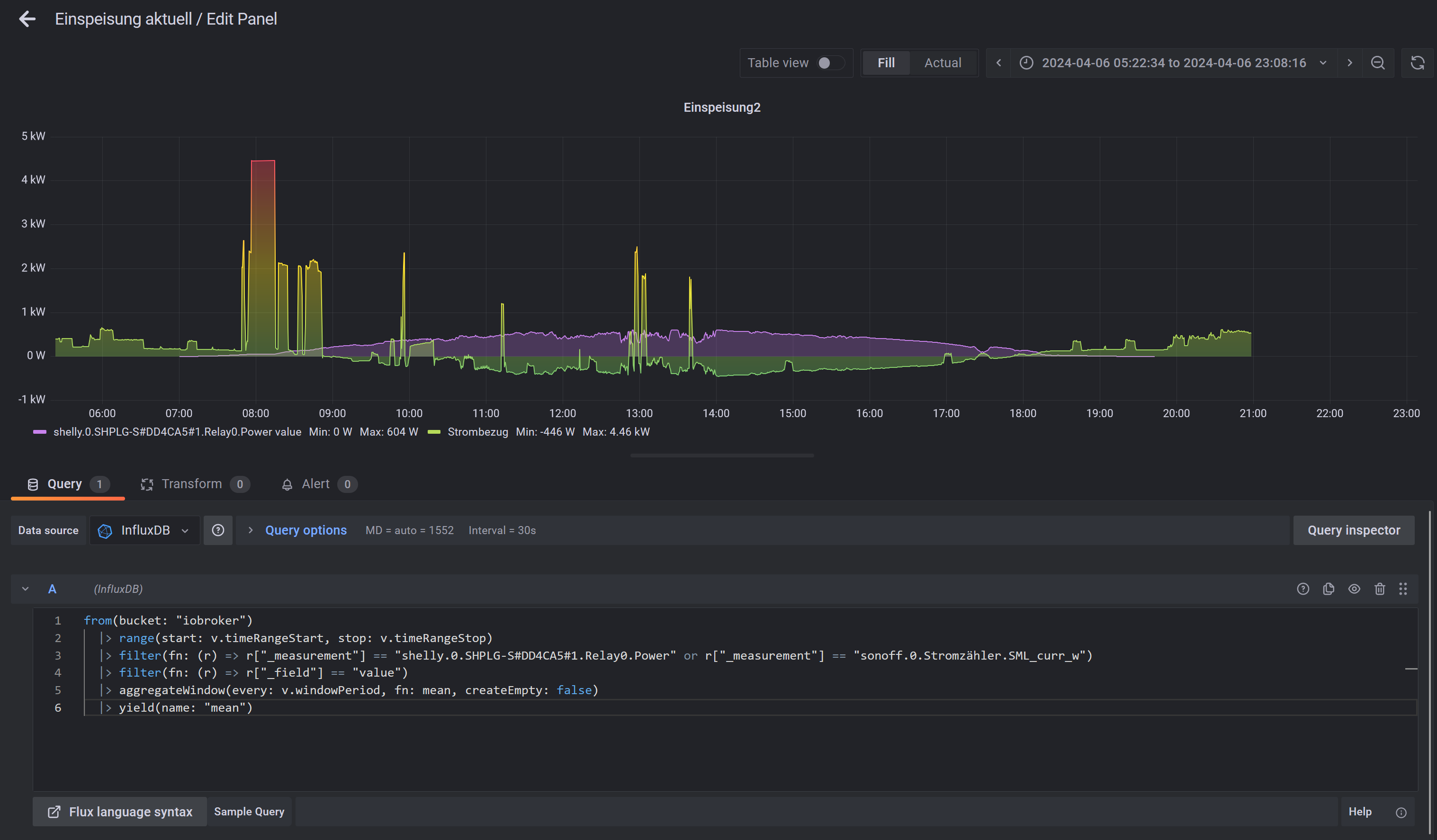The width and height of the screenshot is (1437, 840).
Task: Click the zoom out time range icon
Action: click(x=1378, y=63)
